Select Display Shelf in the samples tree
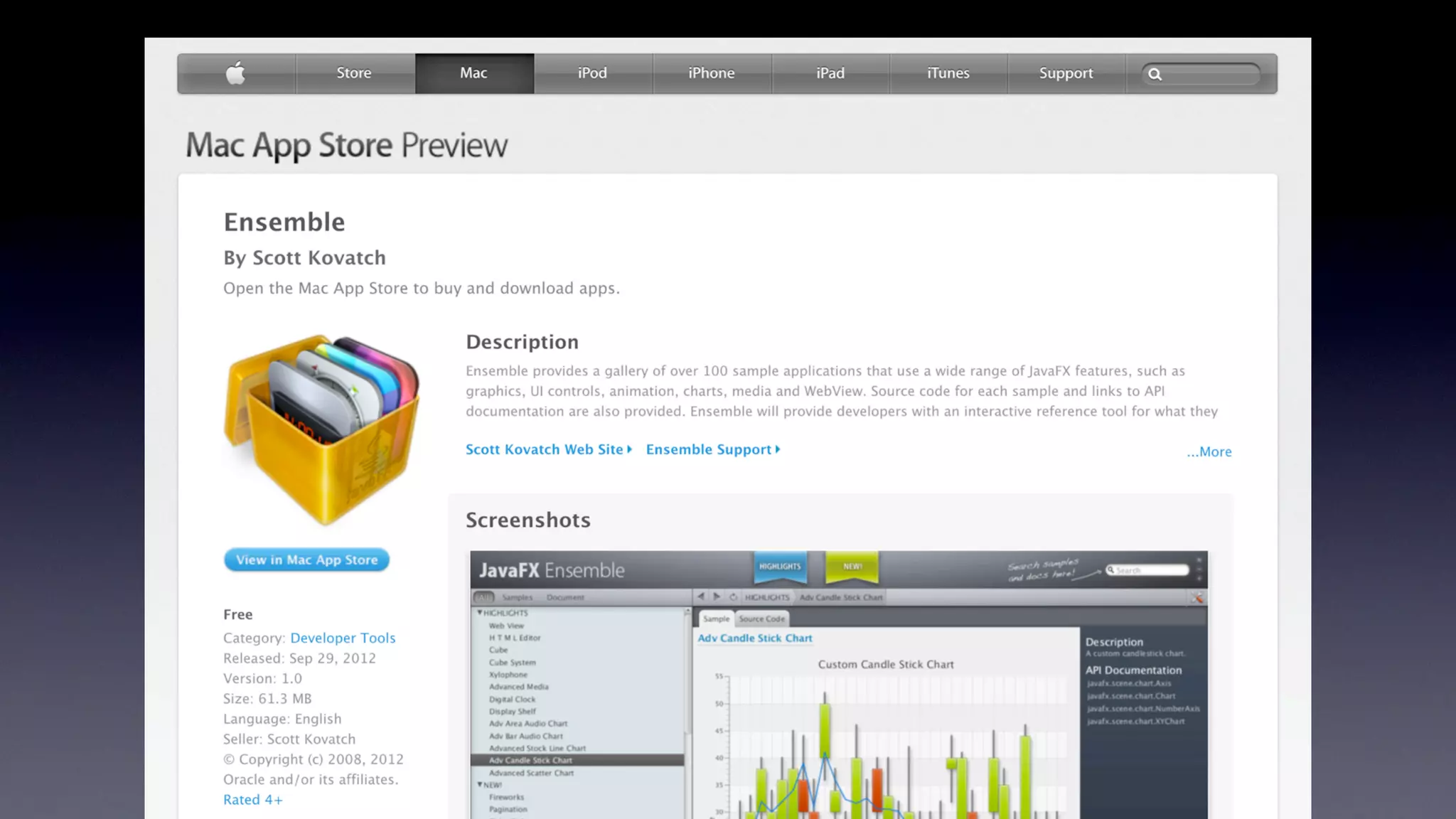1456x819 pixels. tap(512, 711)
